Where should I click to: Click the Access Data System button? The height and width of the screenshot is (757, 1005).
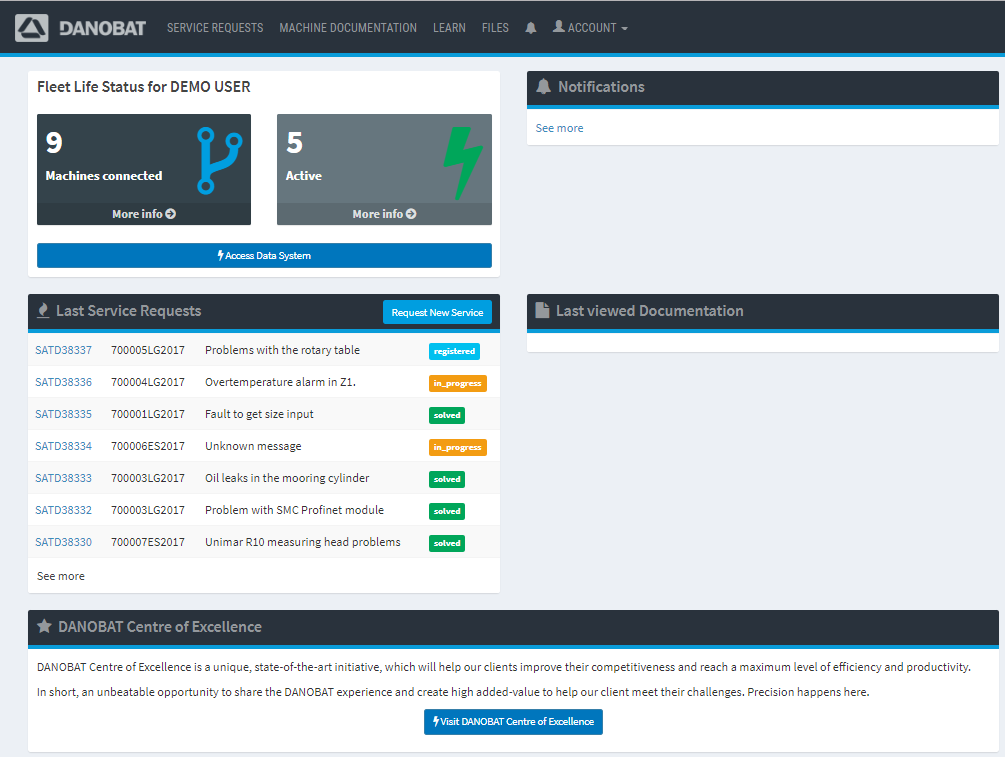[264, 255]
